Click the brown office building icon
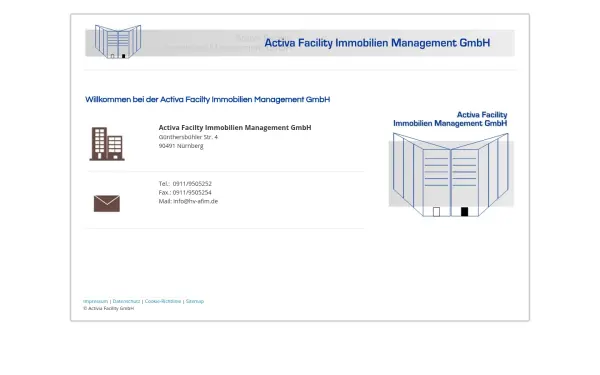Image resolution: width=600 pixels, height=375 pixels. click(107, 144)
